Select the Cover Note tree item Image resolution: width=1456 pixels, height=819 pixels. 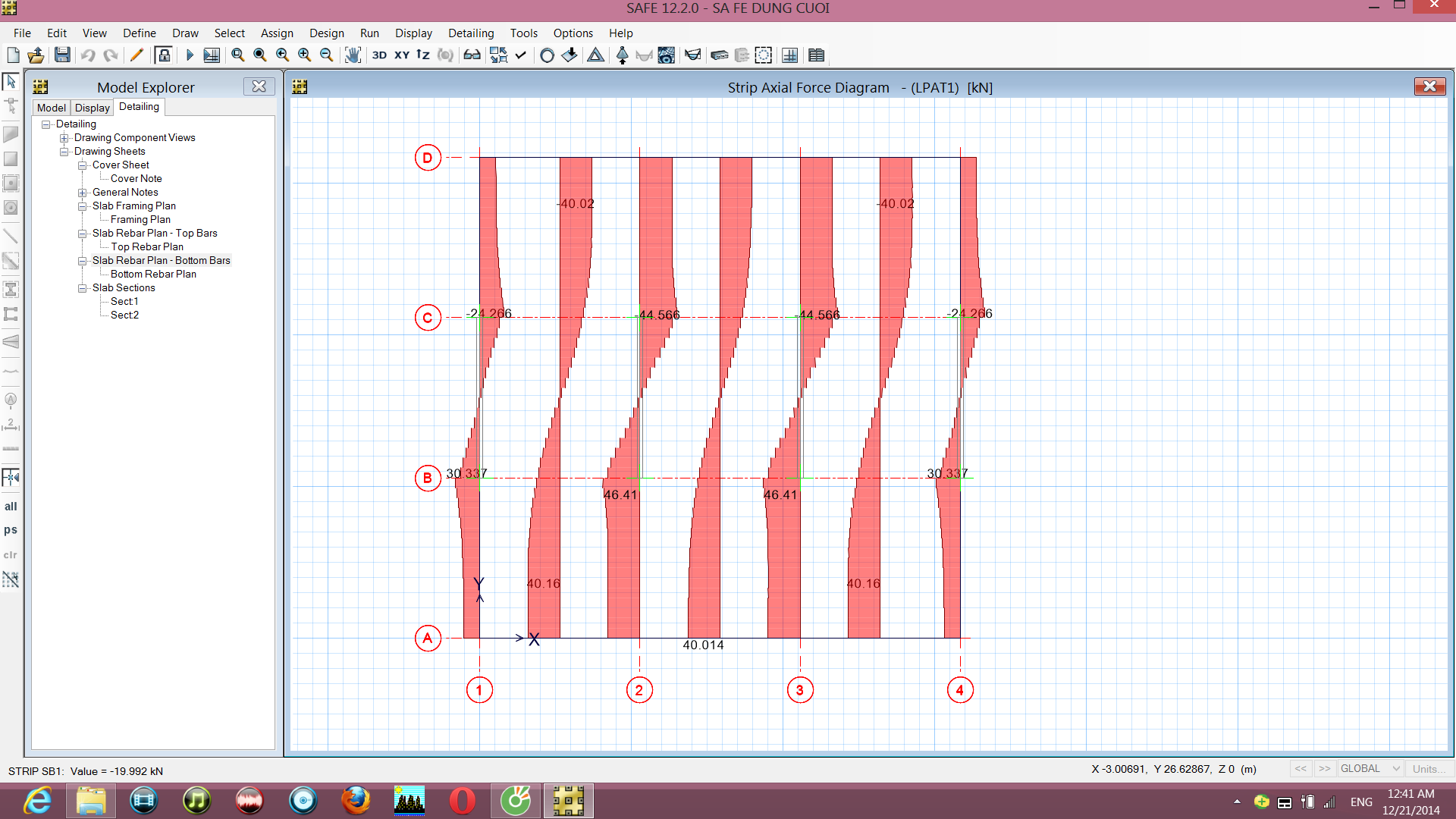[x=136, y=179]
